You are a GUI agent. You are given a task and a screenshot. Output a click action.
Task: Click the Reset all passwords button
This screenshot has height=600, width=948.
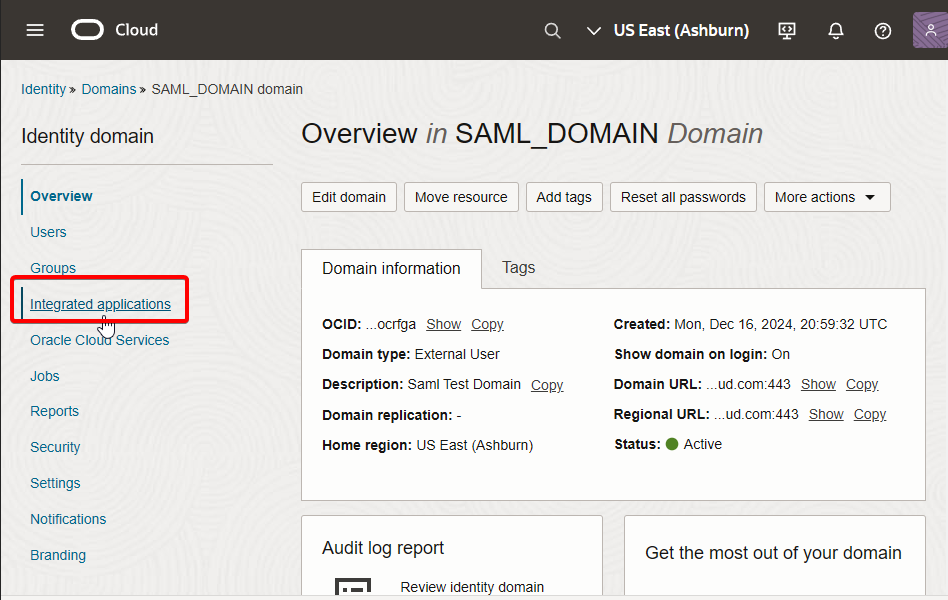tap(683, 197)
